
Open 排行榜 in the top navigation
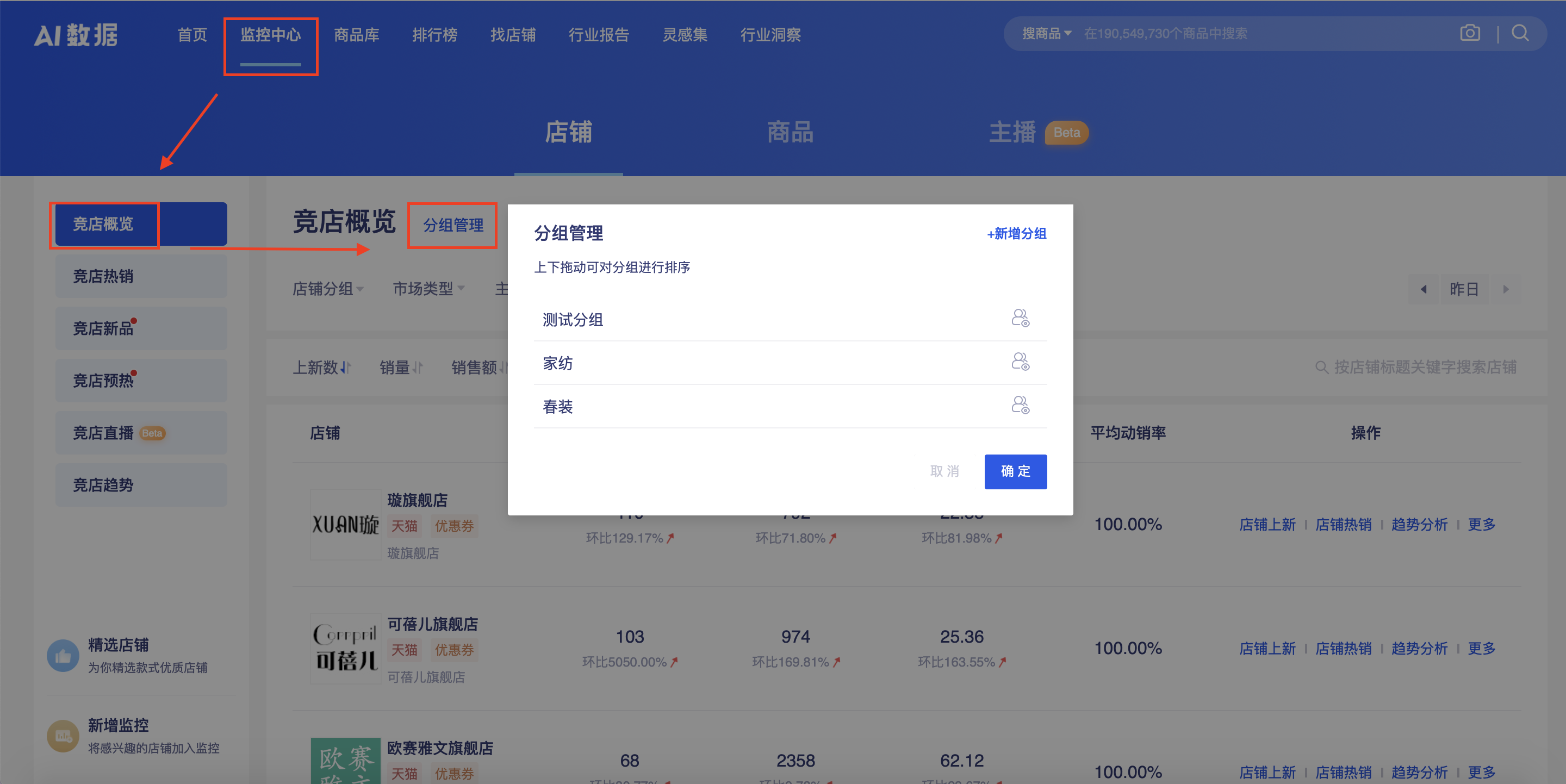click(434, 35)
